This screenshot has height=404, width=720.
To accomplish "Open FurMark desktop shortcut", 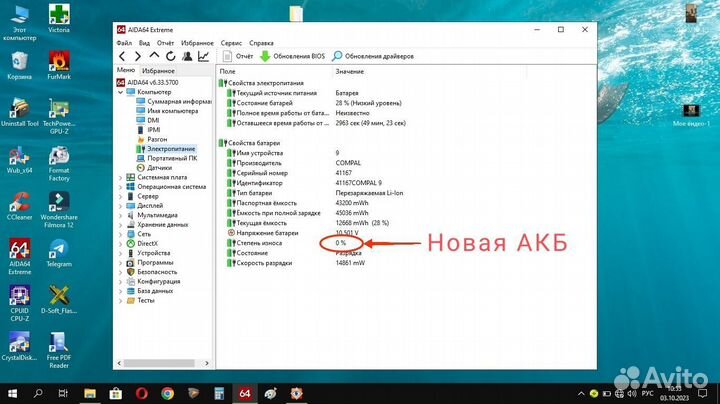I will (59, 65).
